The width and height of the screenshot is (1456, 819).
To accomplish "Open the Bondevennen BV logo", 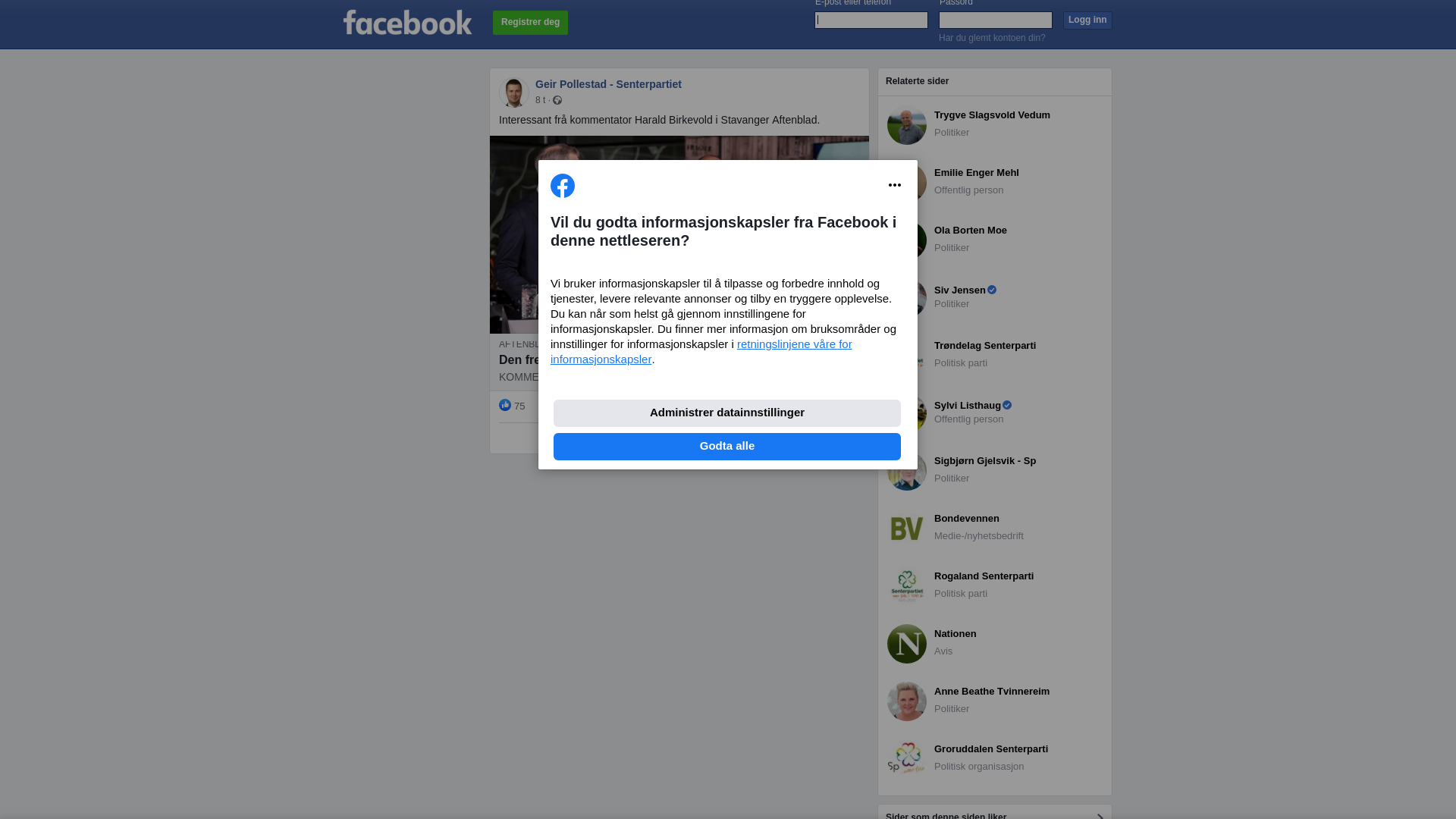I will (907, 529).
